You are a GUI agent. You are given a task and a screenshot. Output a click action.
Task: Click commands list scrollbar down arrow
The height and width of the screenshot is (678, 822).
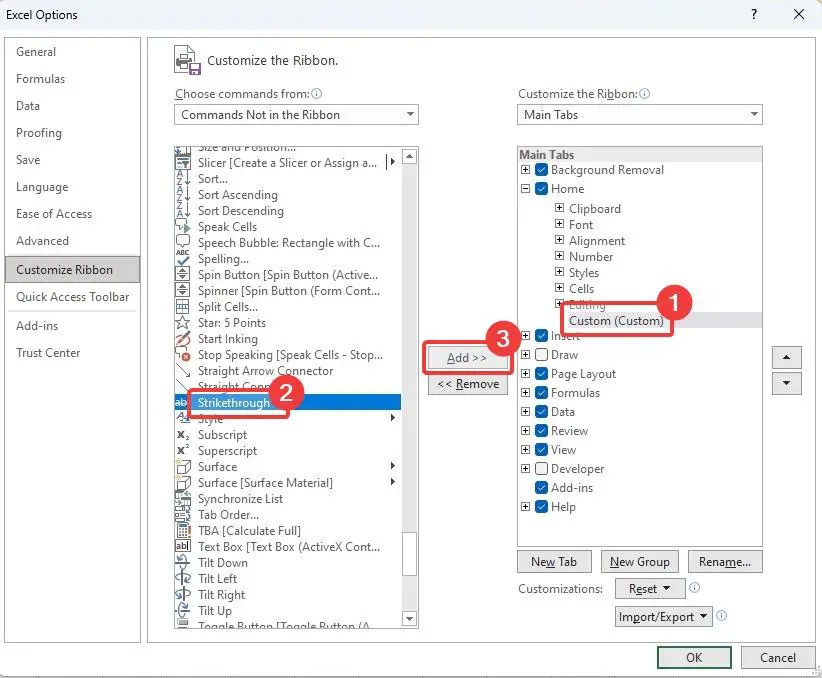(x=409, y=619)
